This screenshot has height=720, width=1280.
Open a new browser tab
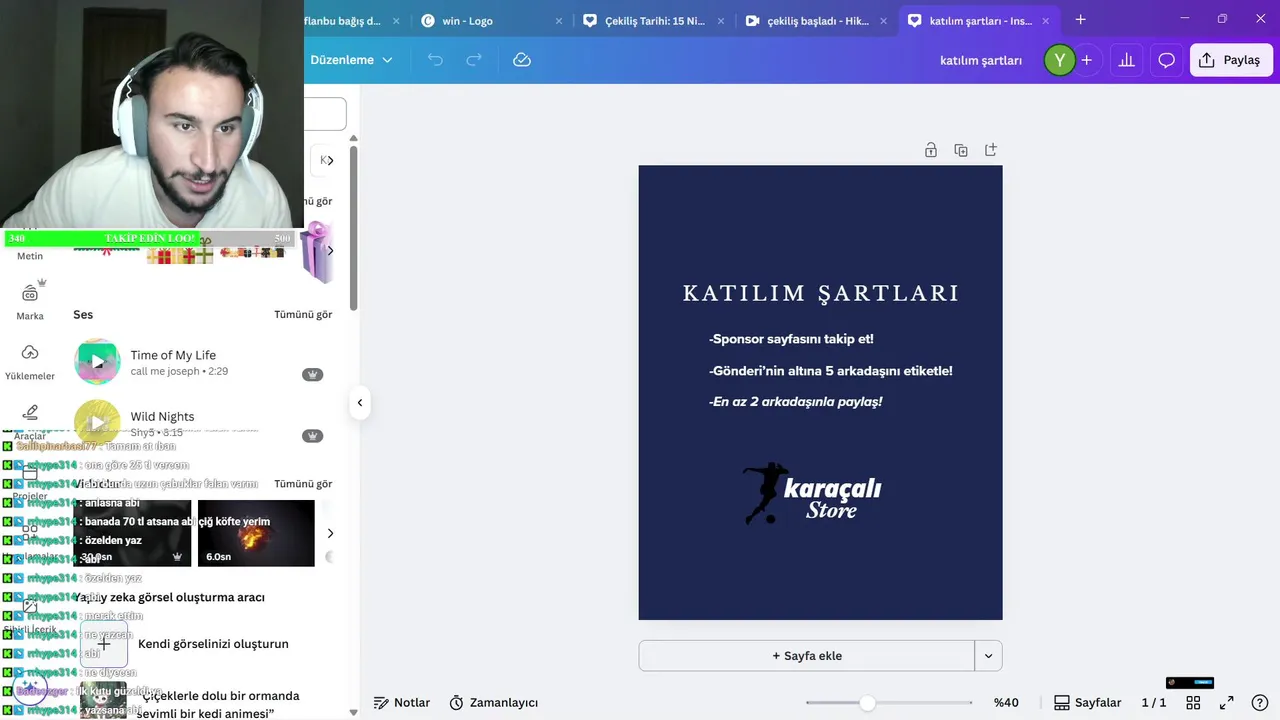coord(1080,20)
